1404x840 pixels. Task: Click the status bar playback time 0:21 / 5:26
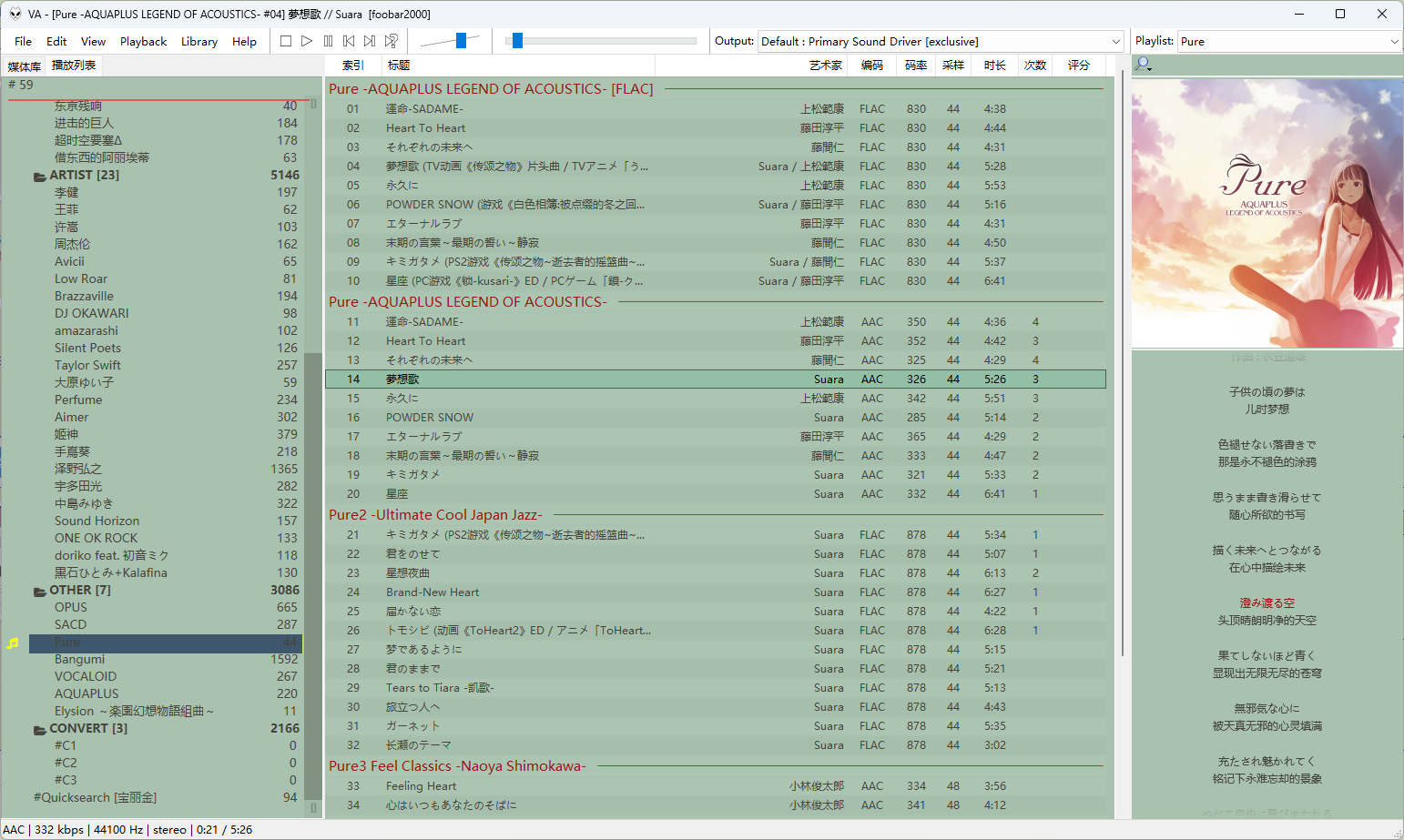[224, 830]
